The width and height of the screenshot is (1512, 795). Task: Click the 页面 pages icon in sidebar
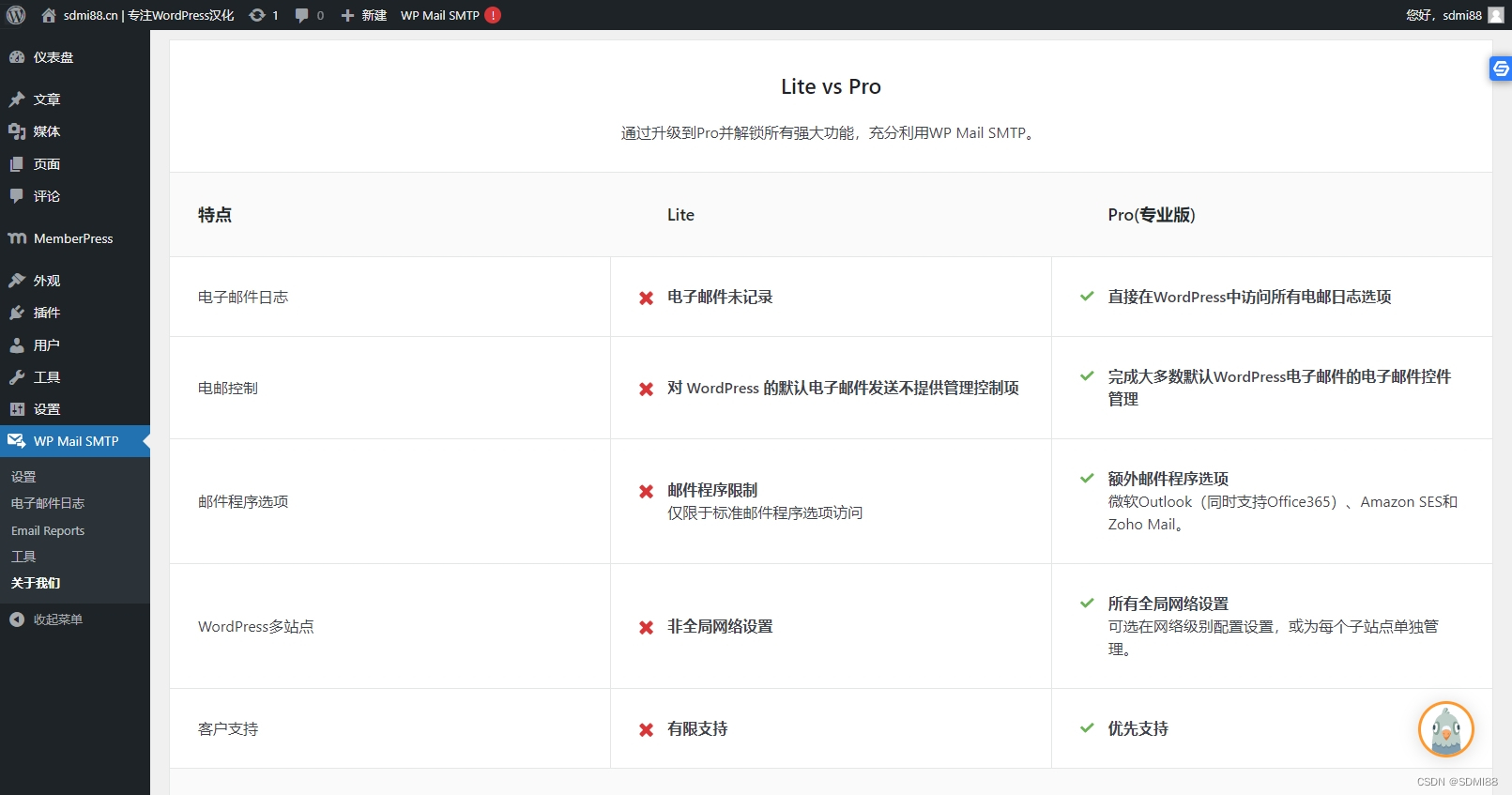[x=17, y=164]
